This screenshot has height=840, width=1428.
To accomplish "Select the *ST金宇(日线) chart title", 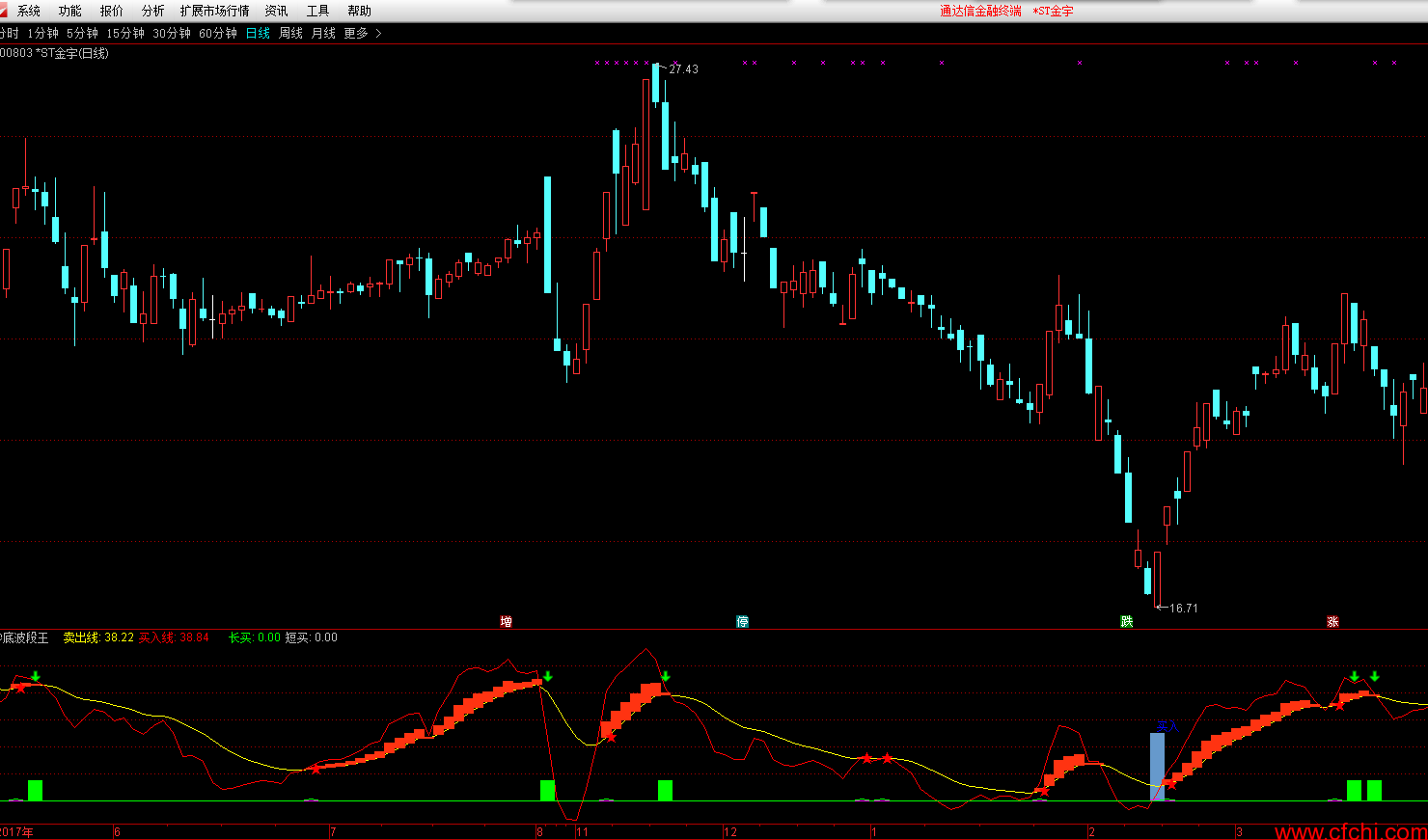I will coord(72,53).
